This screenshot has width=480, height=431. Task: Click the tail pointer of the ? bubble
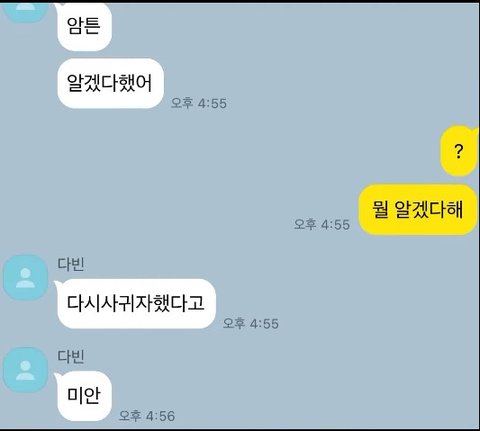[x=474, y=129]
